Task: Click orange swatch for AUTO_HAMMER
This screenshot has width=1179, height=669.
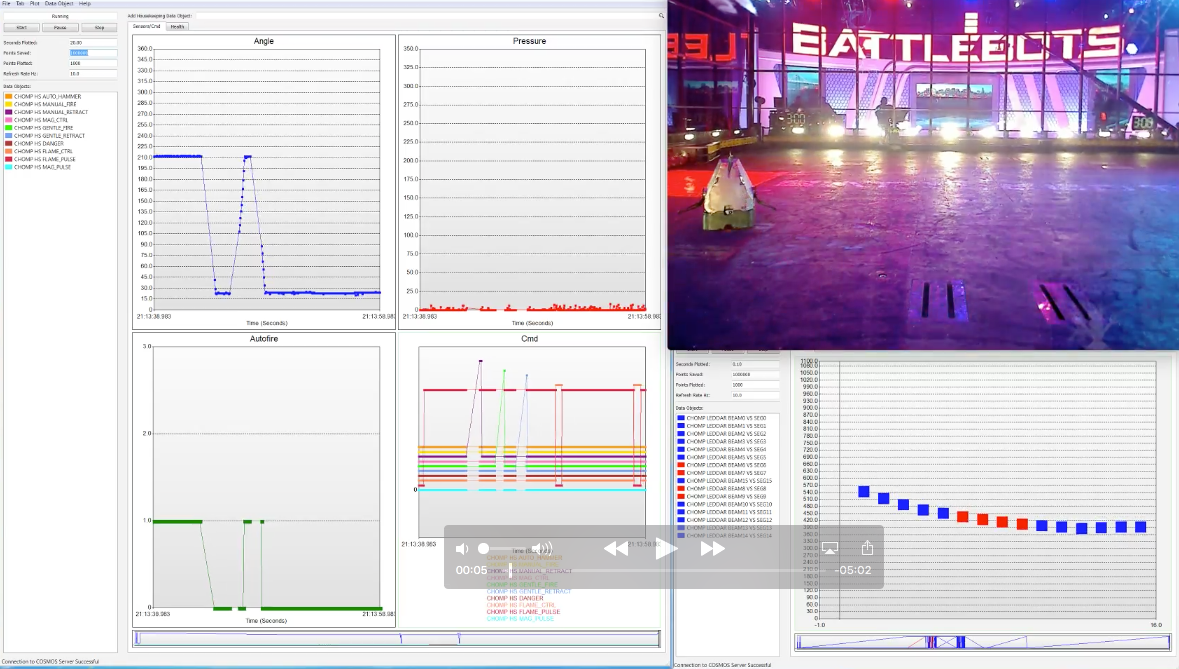Action: 8,96
